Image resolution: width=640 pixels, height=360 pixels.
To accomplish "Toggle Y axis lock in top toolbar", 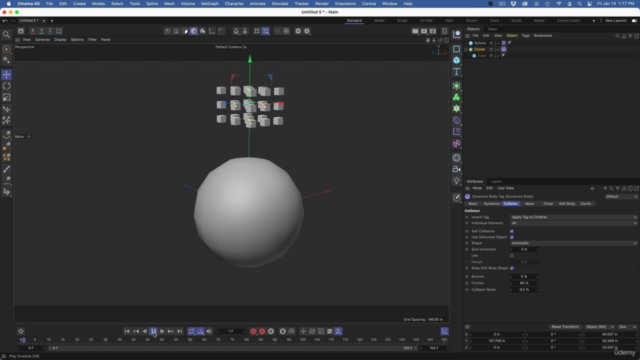I will pos(41,31).
